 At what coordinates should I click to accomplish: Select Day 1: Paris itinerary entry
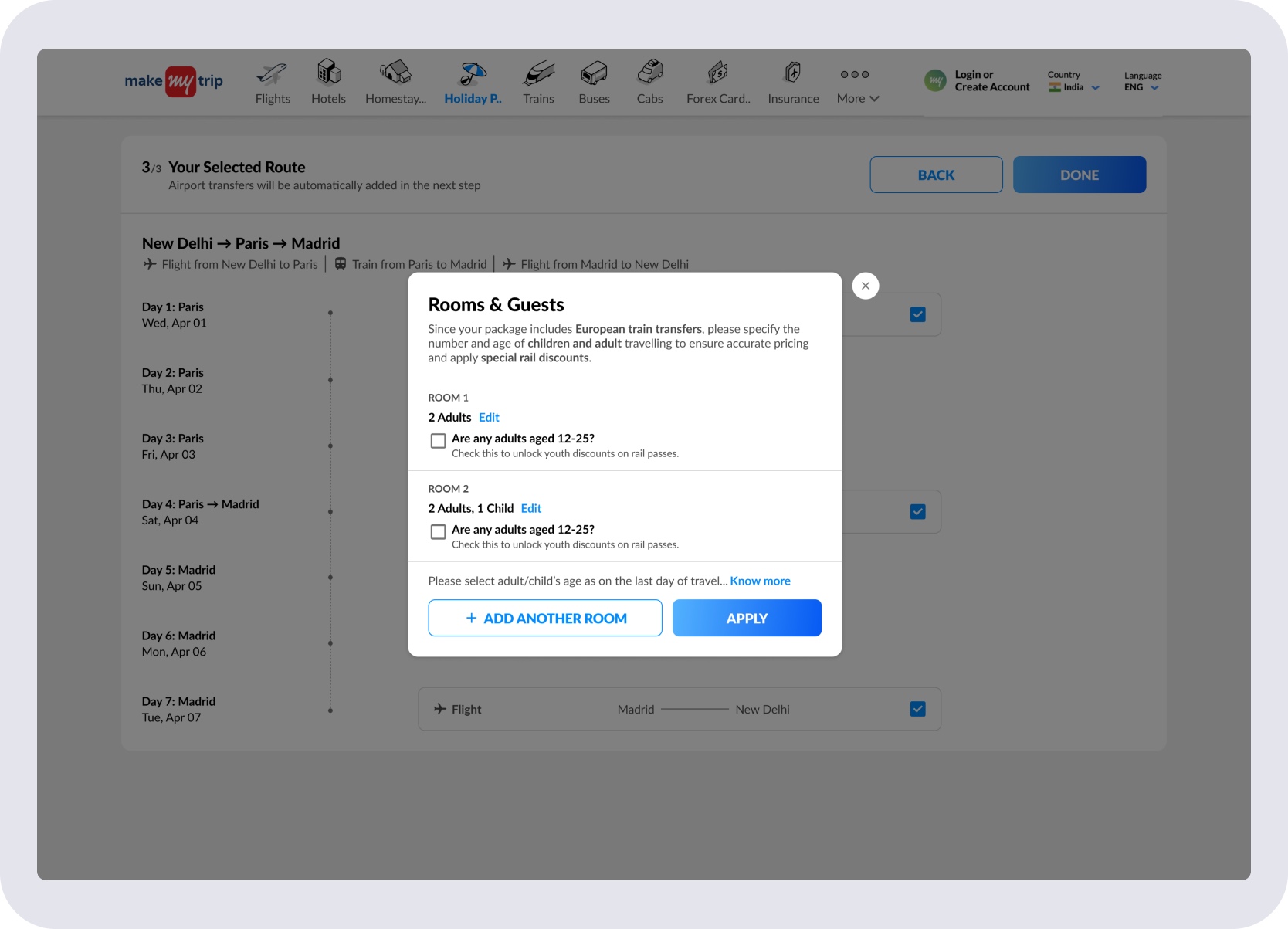click(174, 315)
